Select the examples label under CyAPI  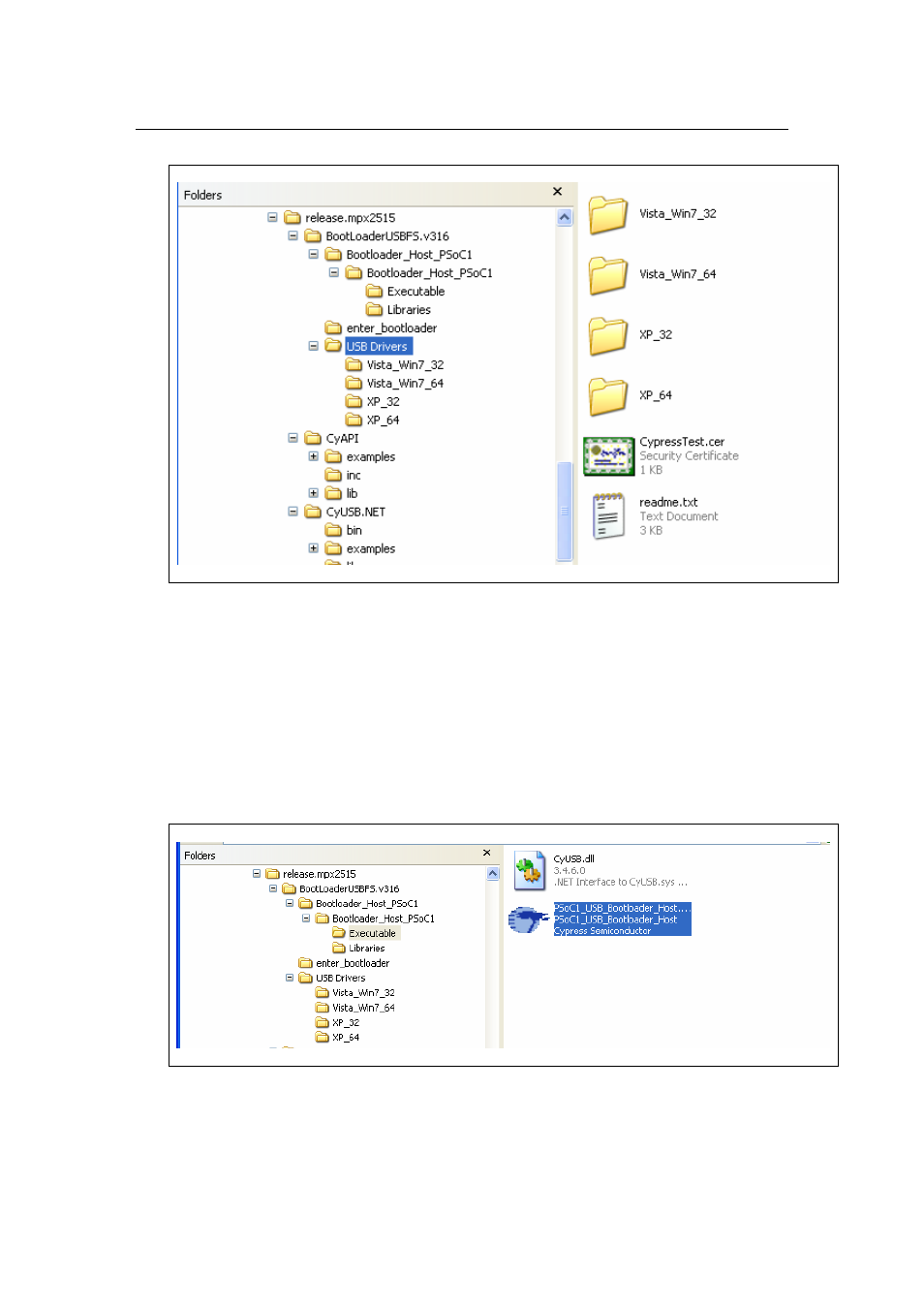(371, 457)
